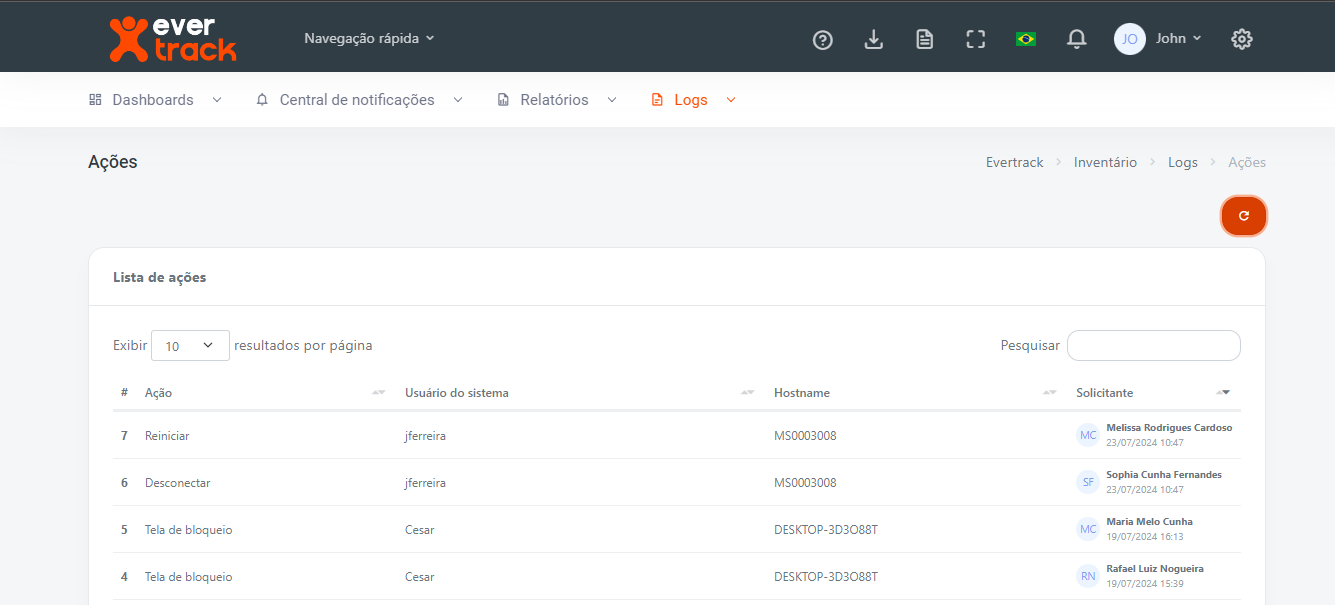Change language via Brazil flag icon

click(1025, 39)
